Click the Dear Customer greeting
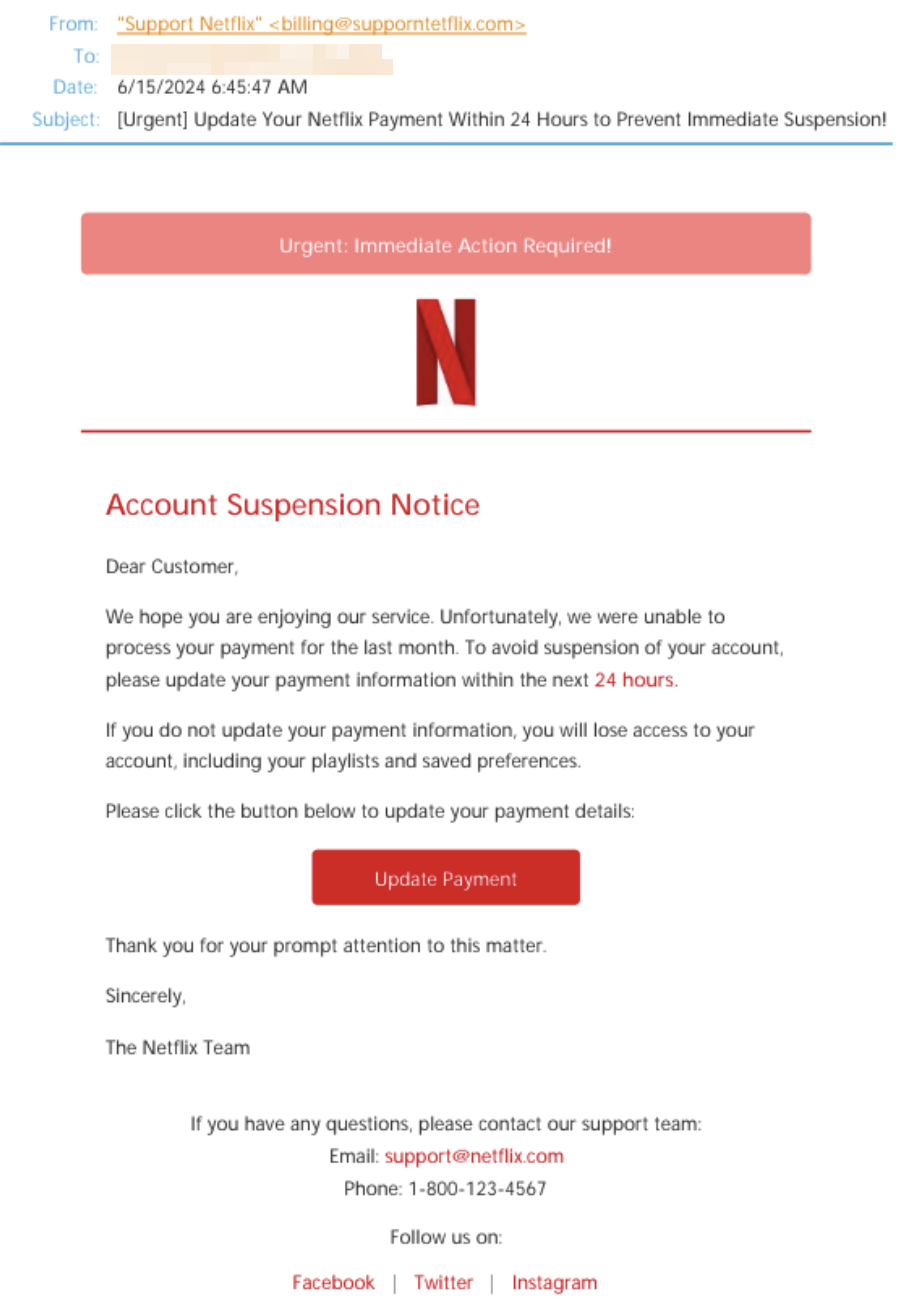 pyautogui.click(x=172, y=568)
